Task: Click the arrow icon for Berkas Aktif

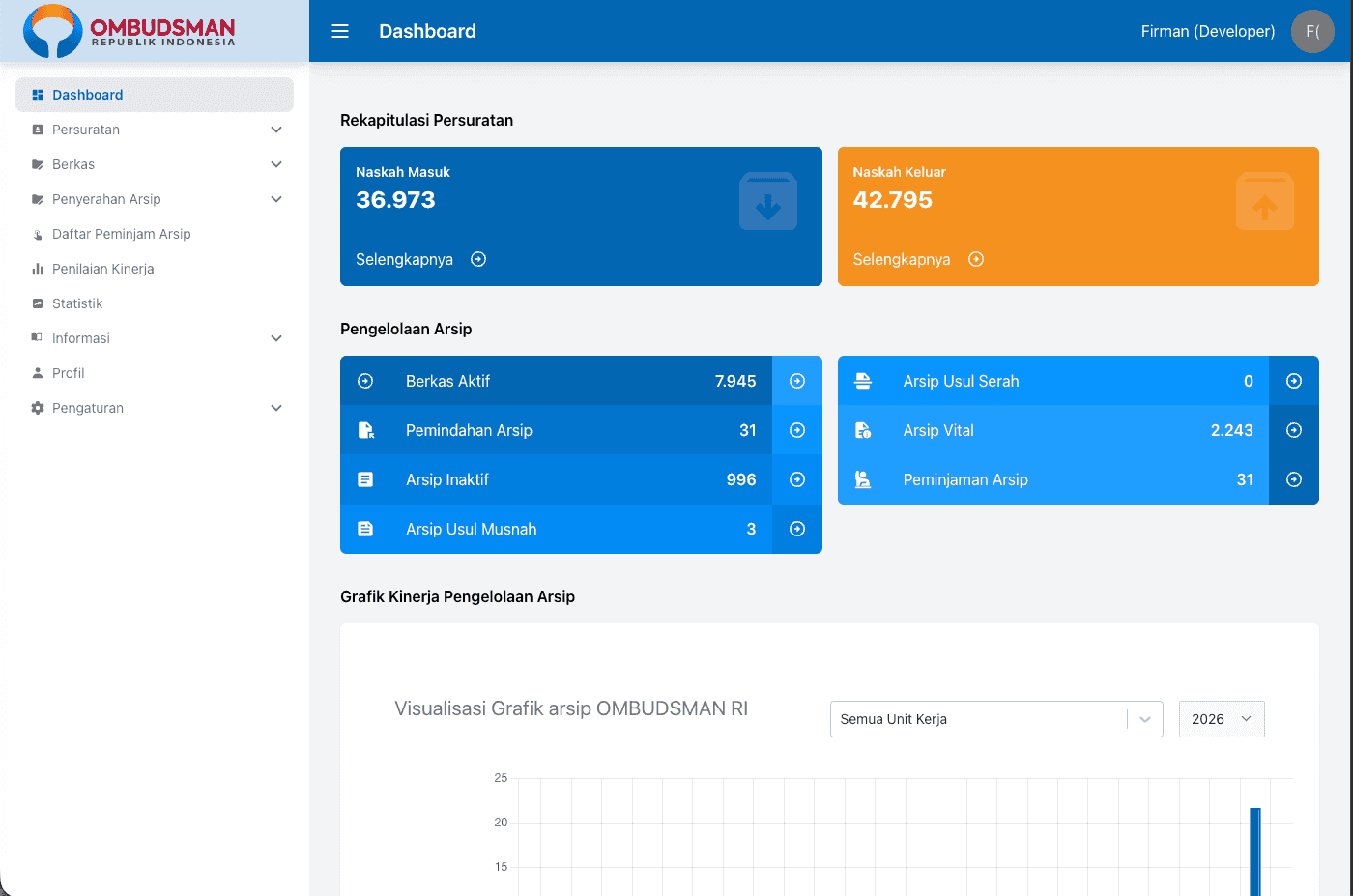Action: (x=797, y=381)
